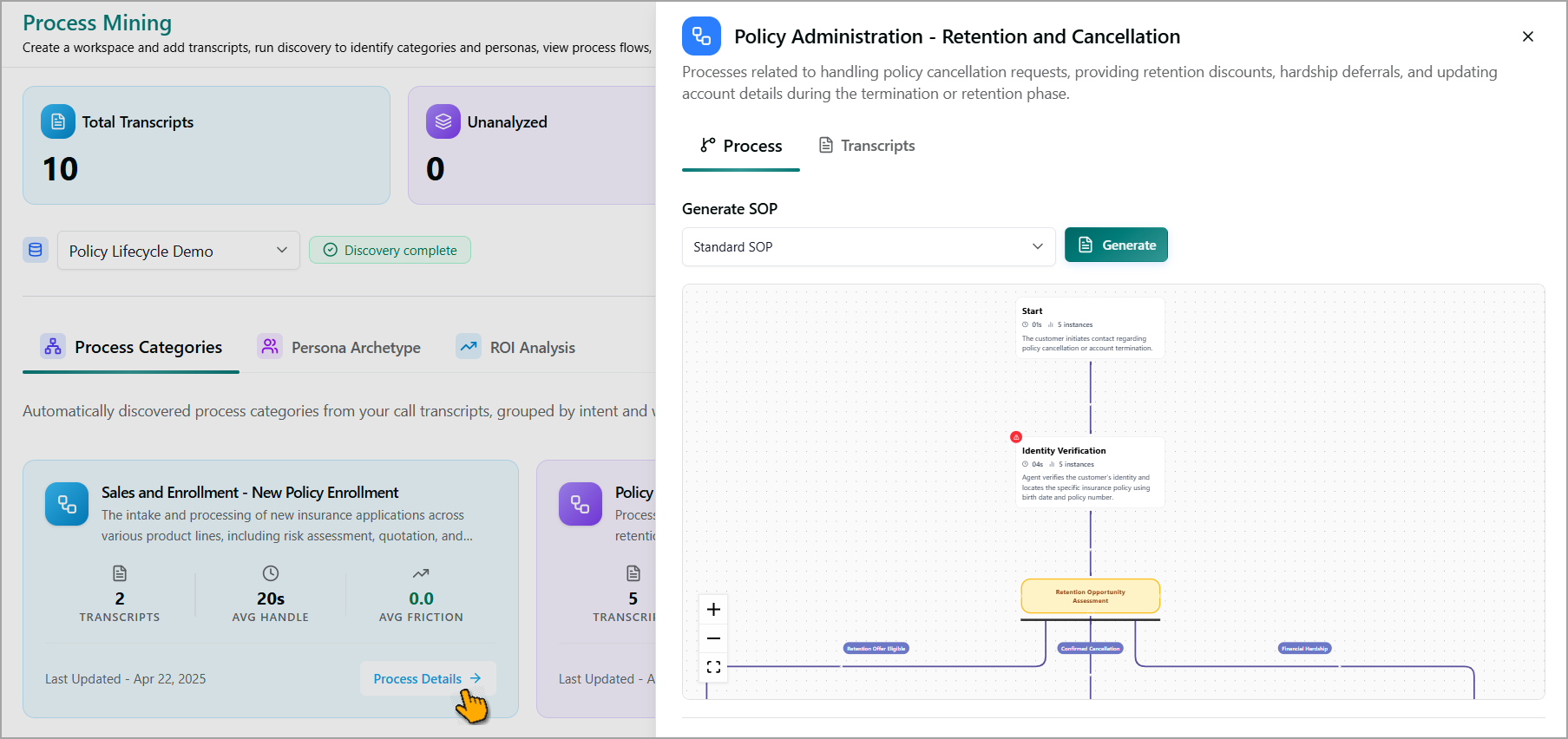1568x739 pixels.
Task: Click the document icon above 5 transcripts
Action: [633, 573]
